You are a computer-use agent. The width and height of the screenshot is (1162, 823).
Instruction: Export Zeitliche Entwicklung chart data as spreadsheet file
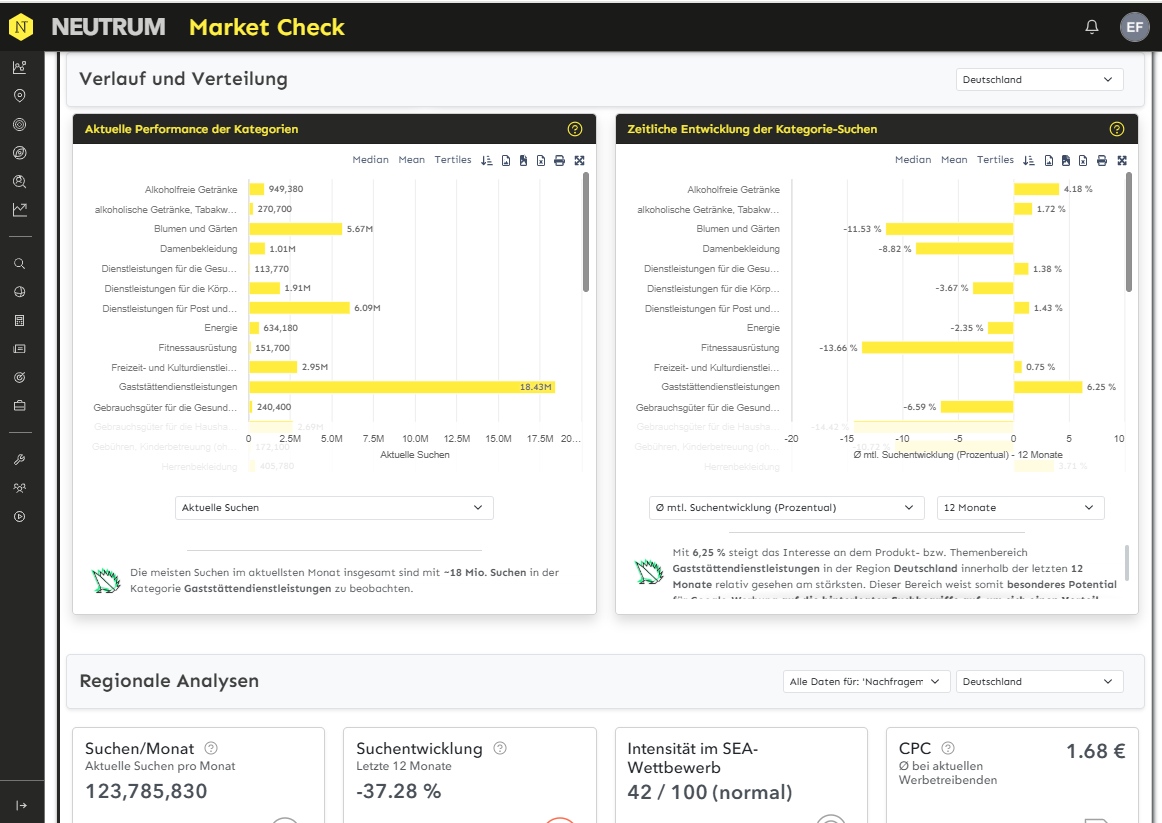coord(1083,160)
